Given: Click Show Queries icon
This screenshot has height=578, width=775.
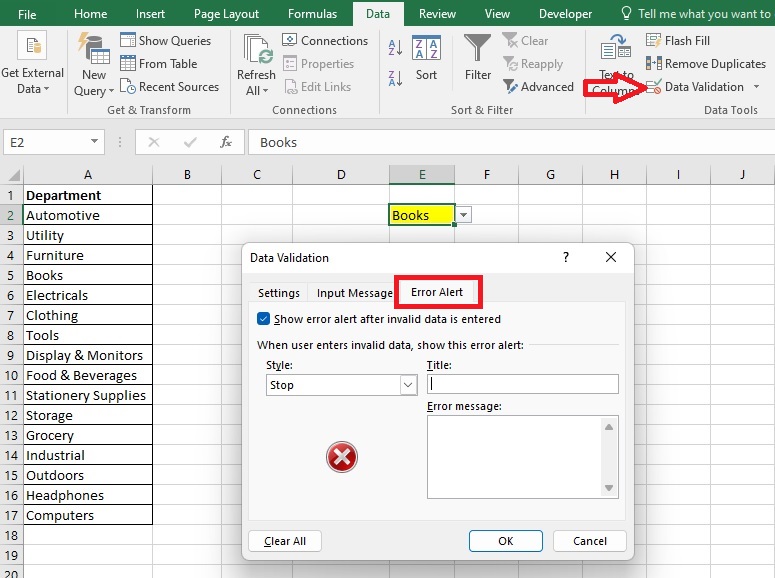Looking at the screenshot, I should pyautogui.click(x=128, y=40).
